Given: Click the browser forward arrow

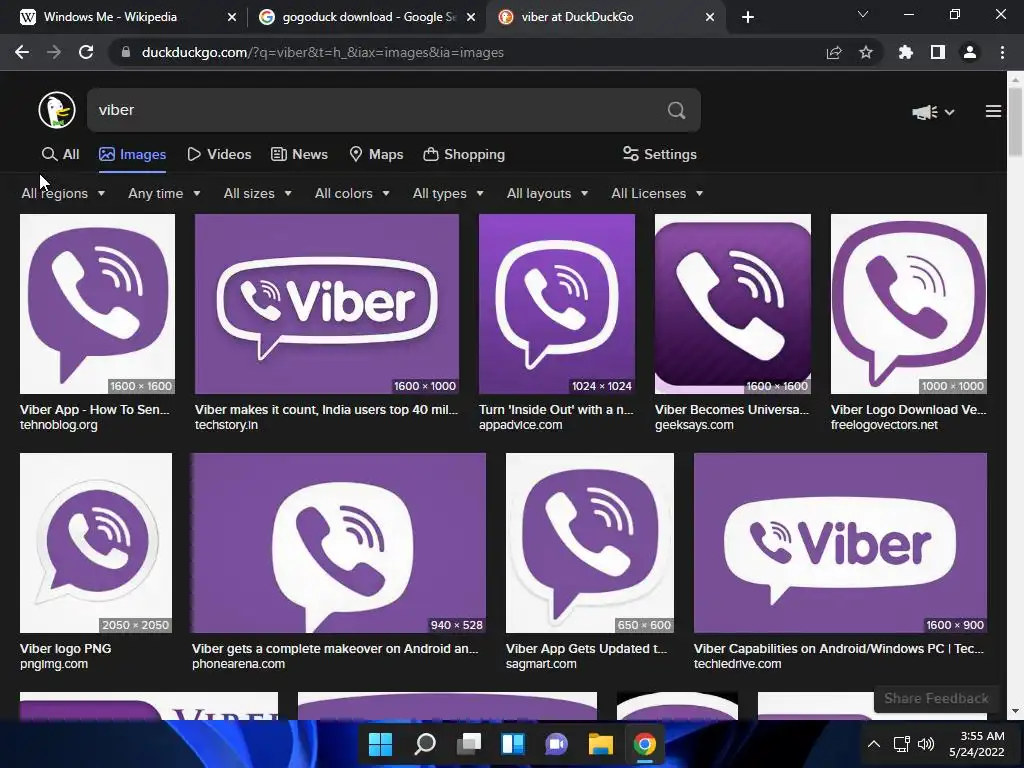Looking at the screenshot, I should click(x=54, y=52).
